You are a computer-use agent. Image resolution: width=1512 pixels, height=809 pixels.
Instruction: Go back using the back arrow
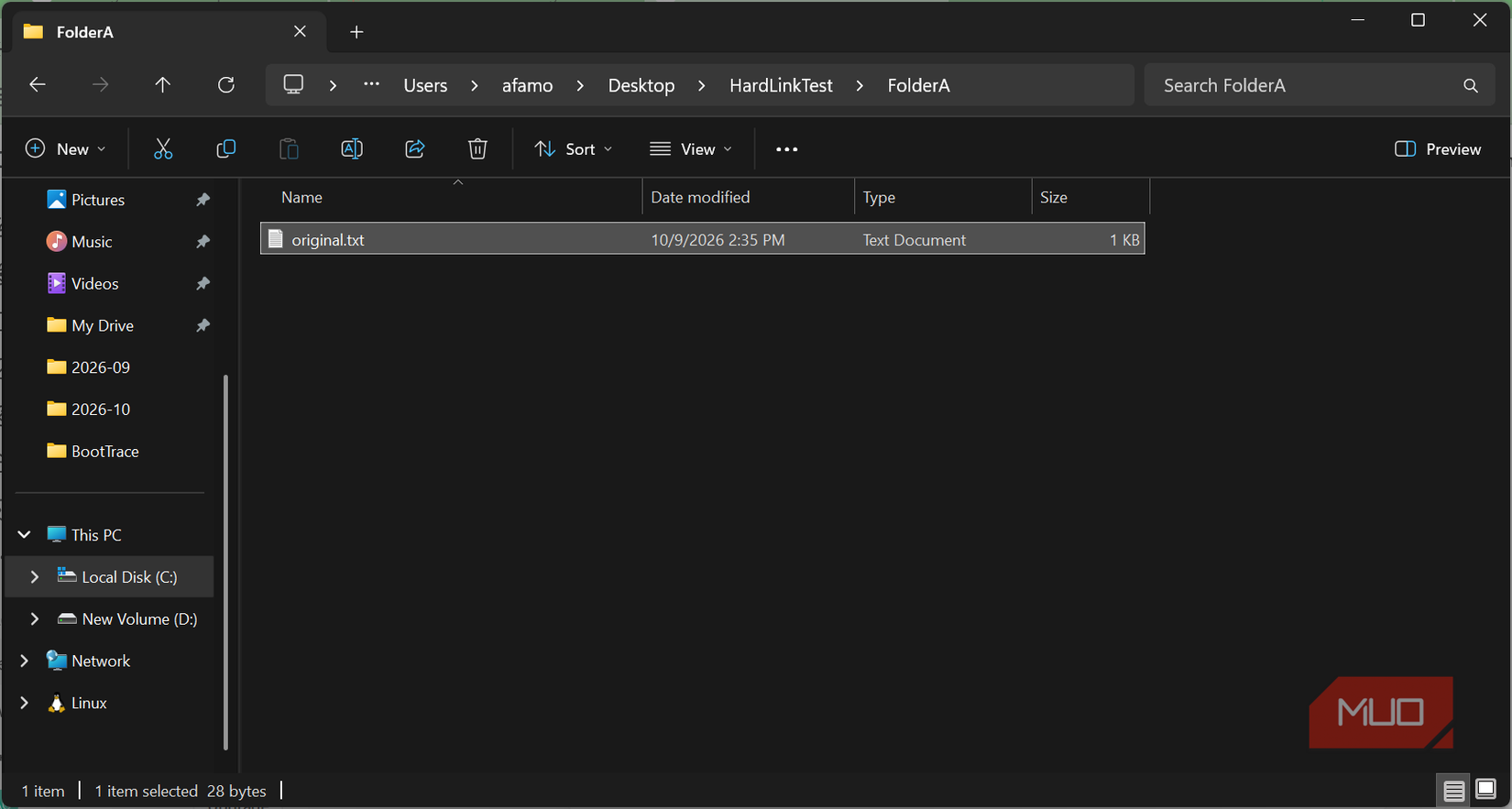click(x=38, y=85)
